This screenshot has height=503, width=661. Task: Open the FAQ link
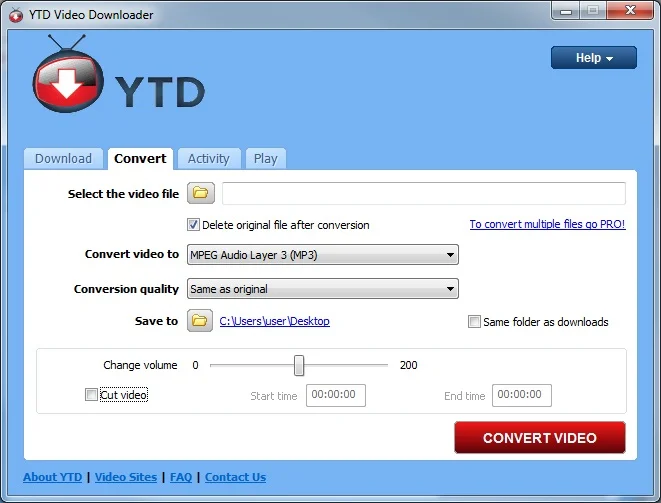(x=181, y=477)
